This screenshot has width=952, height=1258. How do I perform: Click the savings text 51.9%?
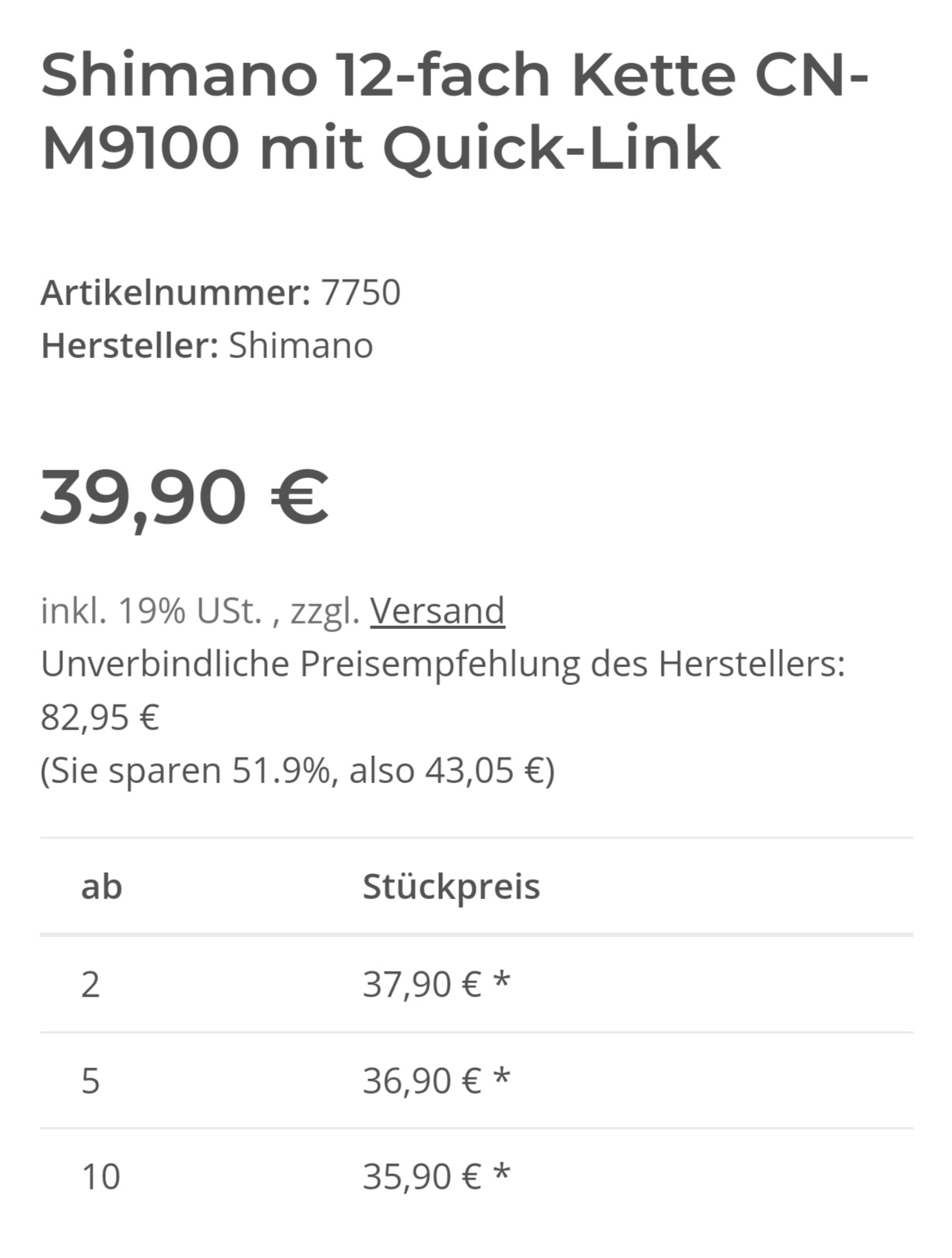pos(282,771)
